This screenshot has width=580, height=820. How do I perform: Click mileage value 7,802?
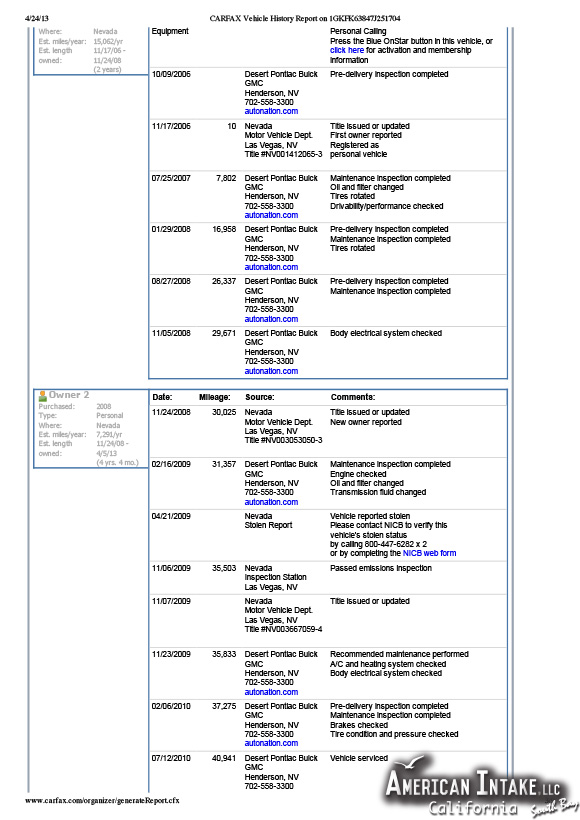coord(226,178)
